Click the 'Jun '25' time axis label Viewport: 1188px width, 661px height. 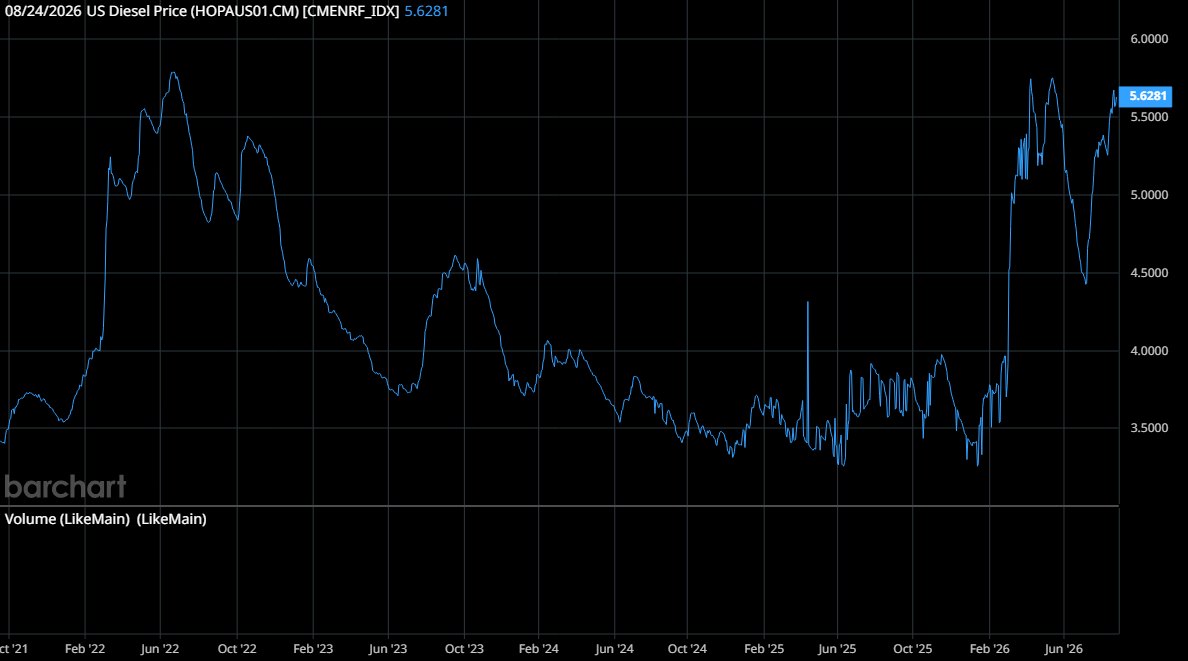coord(837,649)
